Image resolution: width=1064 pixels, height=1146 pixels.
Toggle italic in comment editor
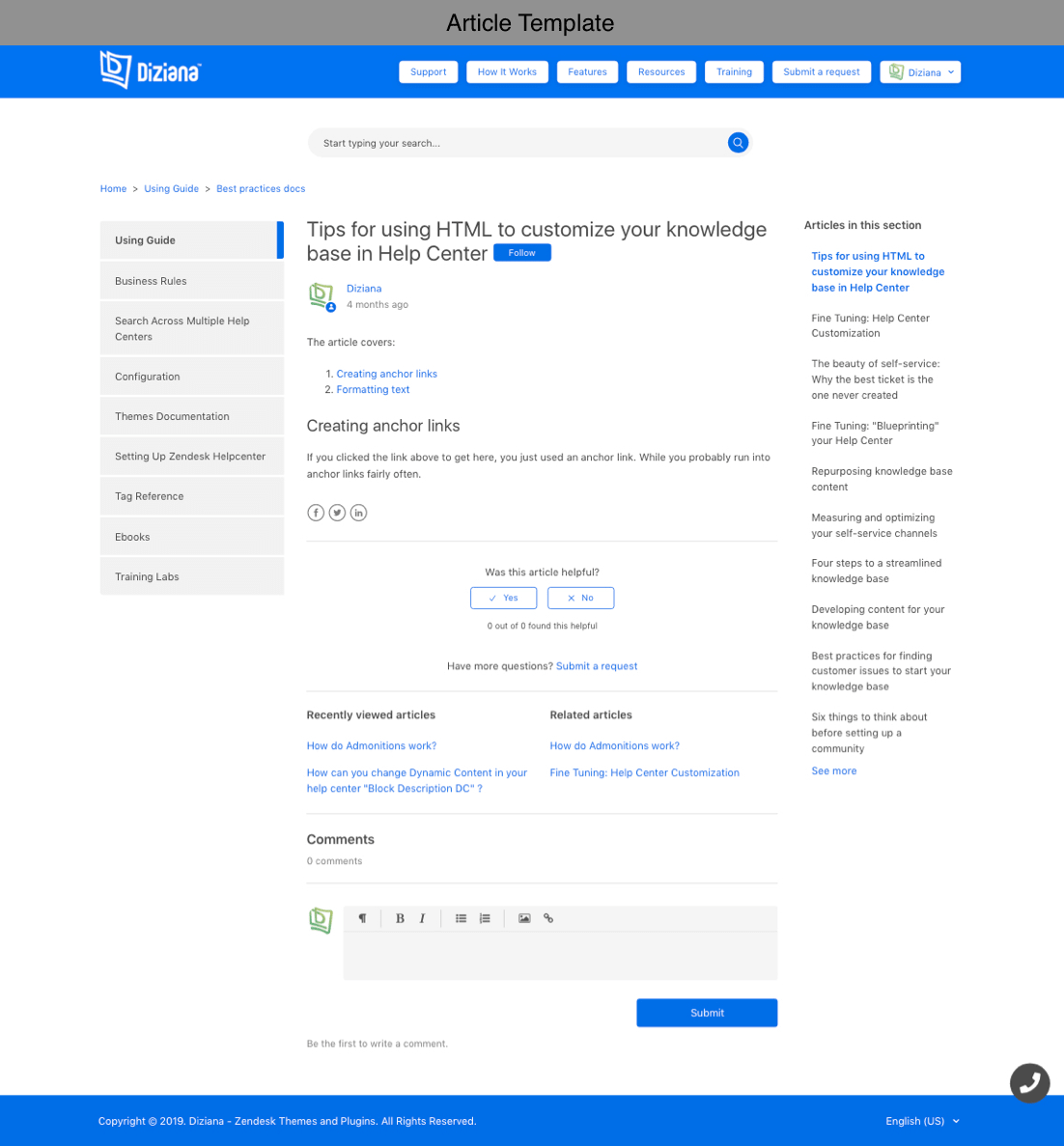click(x=422, y=918)
